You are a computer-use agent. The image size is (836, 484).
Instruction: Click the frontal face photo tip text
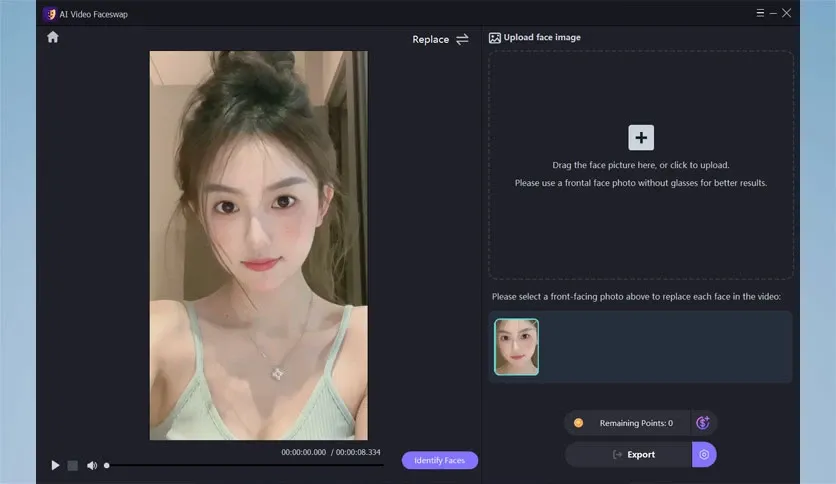(x=640, y=183)
